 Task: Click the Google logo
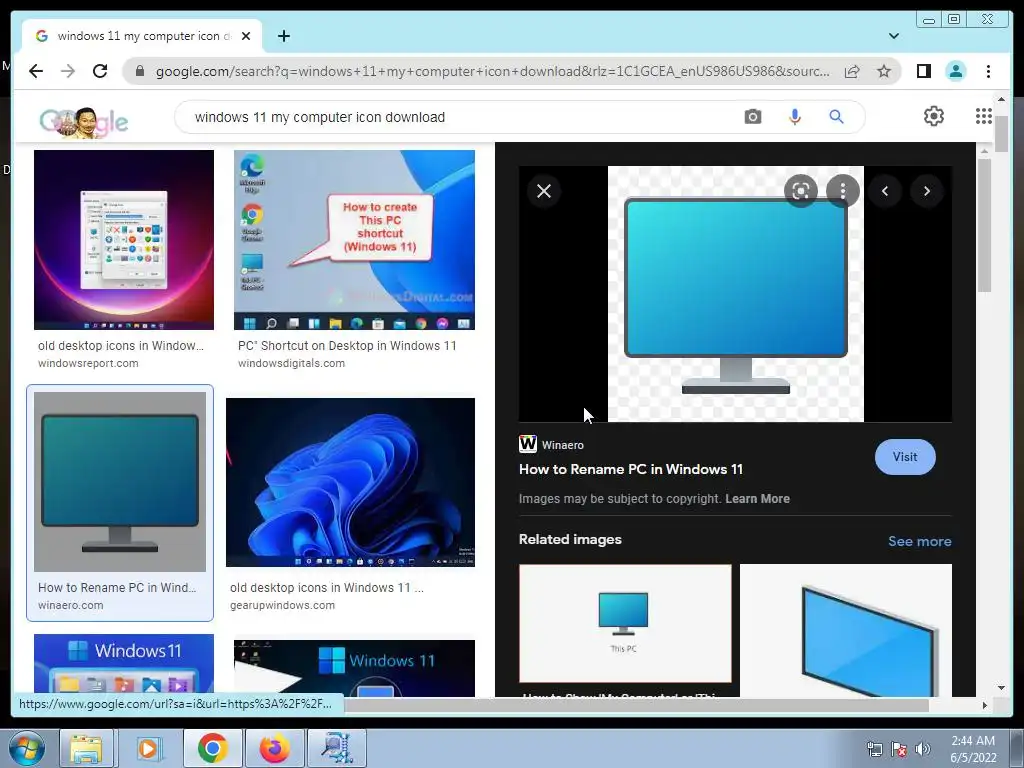click(84, 121)
